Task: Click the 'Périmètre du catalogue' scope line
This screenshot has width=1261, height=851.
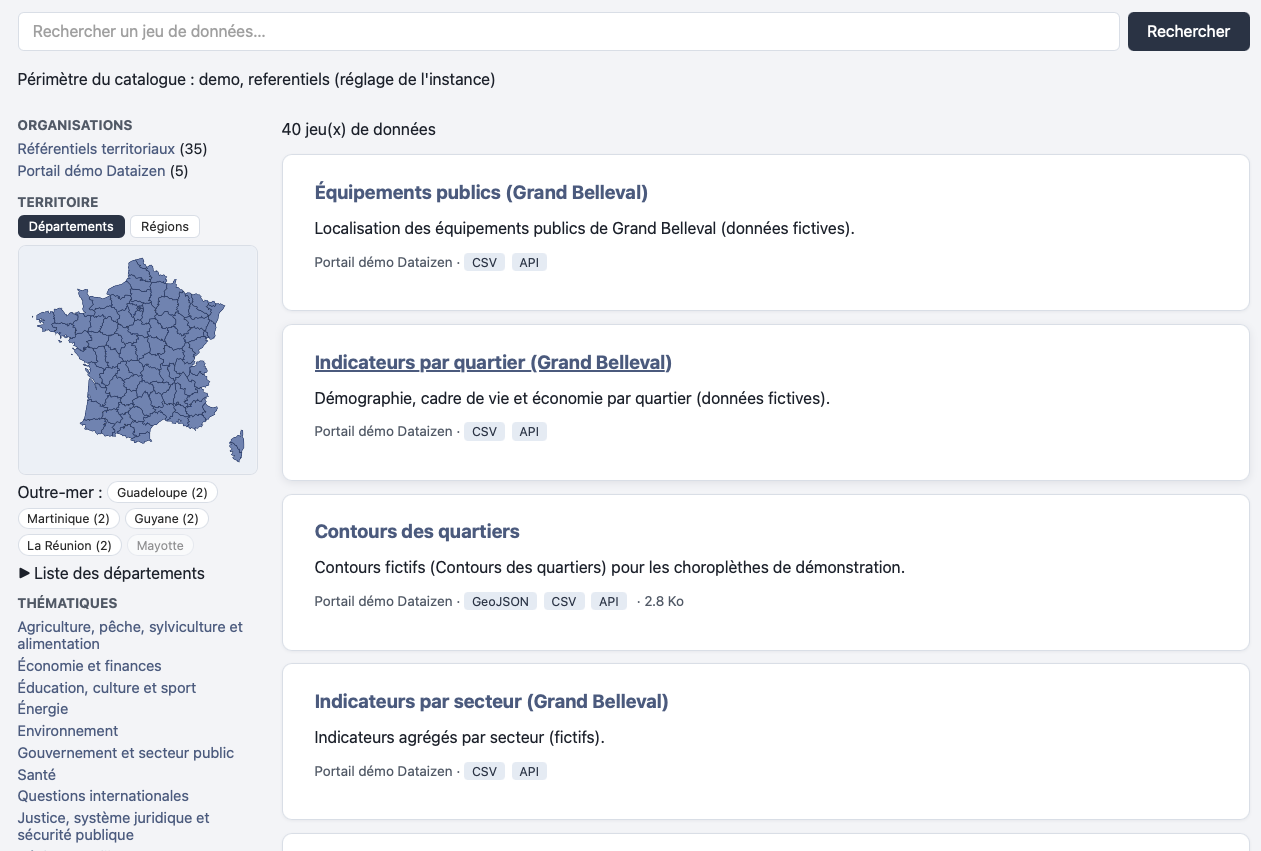Action: point(257,79)
